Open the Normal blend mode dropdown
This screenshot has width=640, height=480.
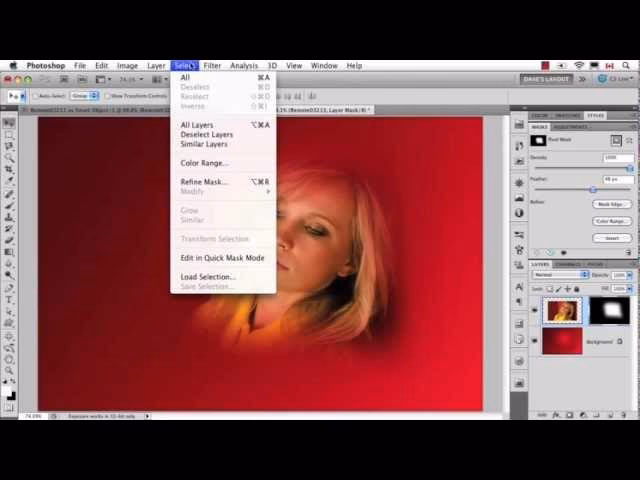click(560, 275)
